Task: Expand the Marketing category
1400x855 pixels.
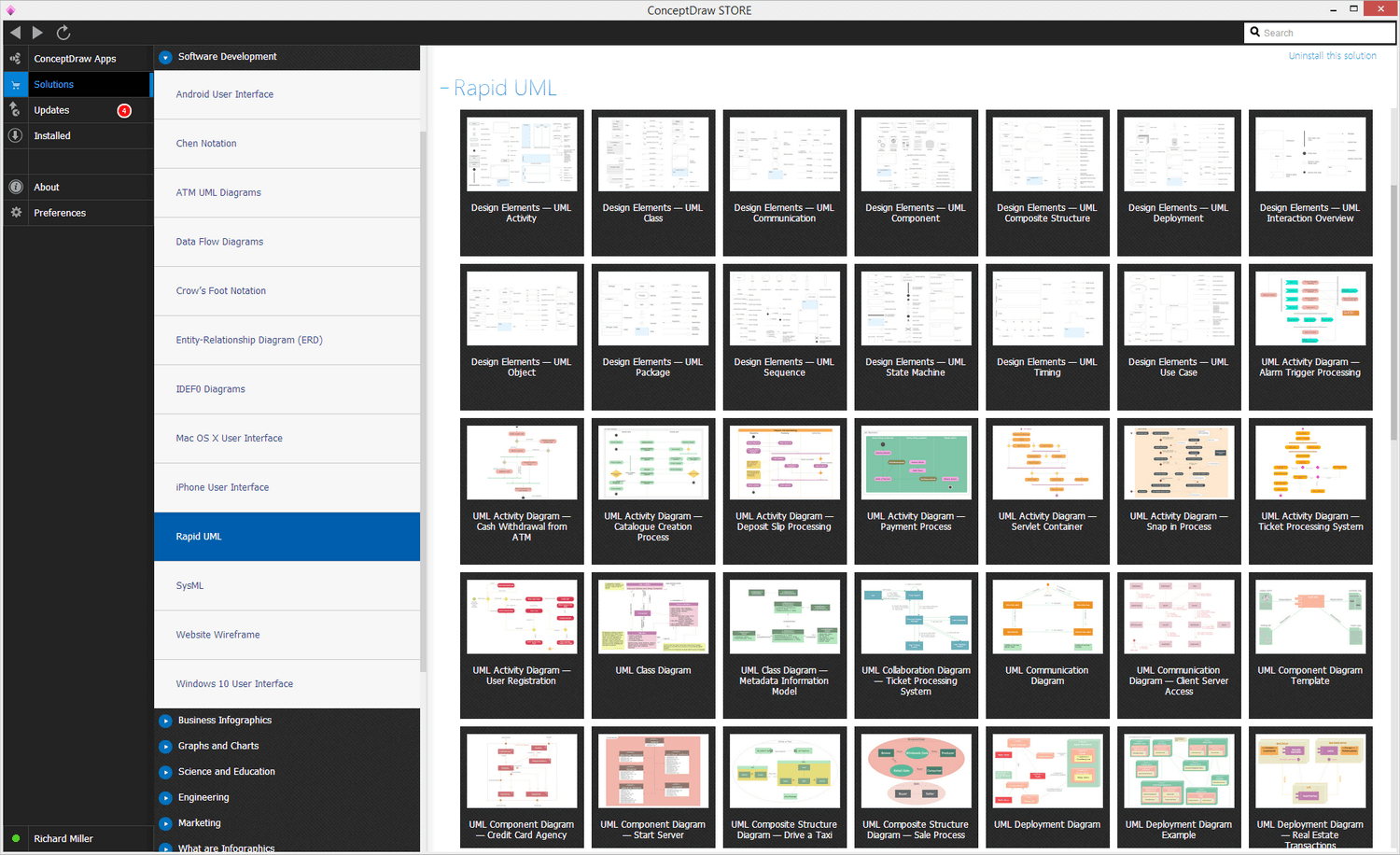Action: [165, 823]
